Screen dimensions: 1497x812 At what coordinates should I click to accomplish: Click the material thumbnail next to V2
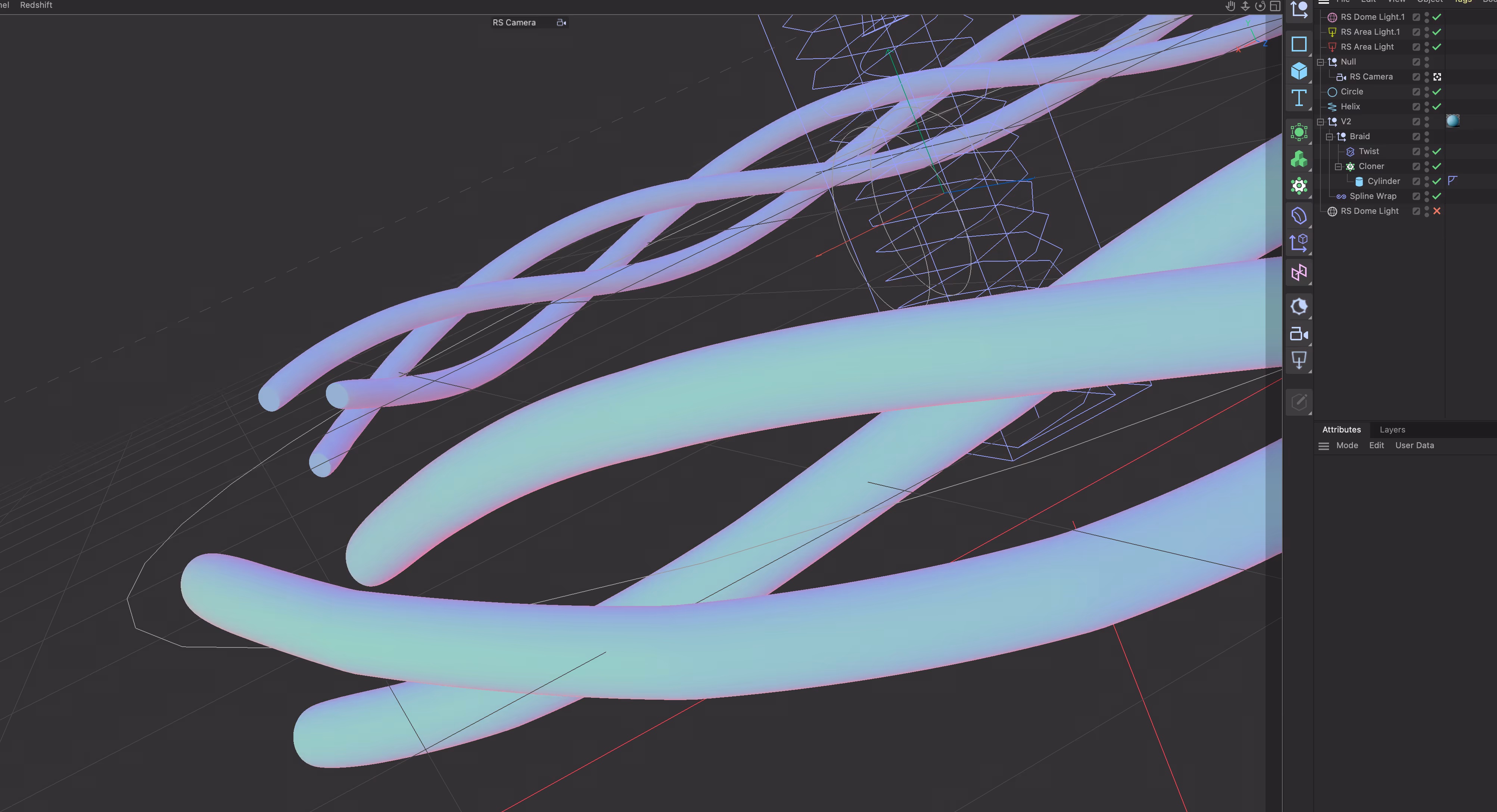click(x=1453, y=121)
